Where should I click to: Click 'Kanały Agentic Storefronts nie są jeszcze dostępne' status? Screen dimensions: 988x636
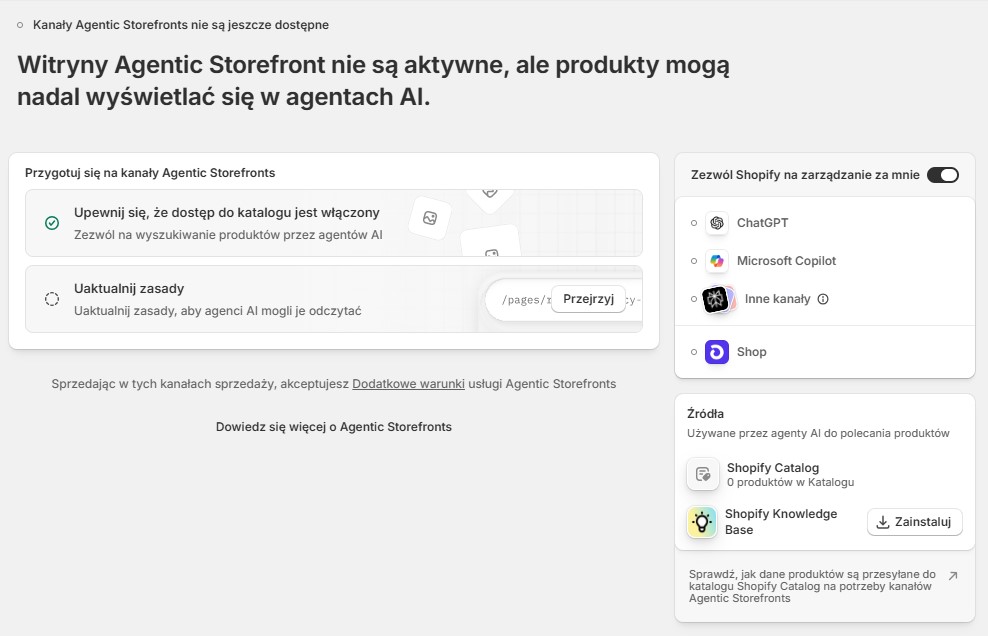tap(181, 25)
